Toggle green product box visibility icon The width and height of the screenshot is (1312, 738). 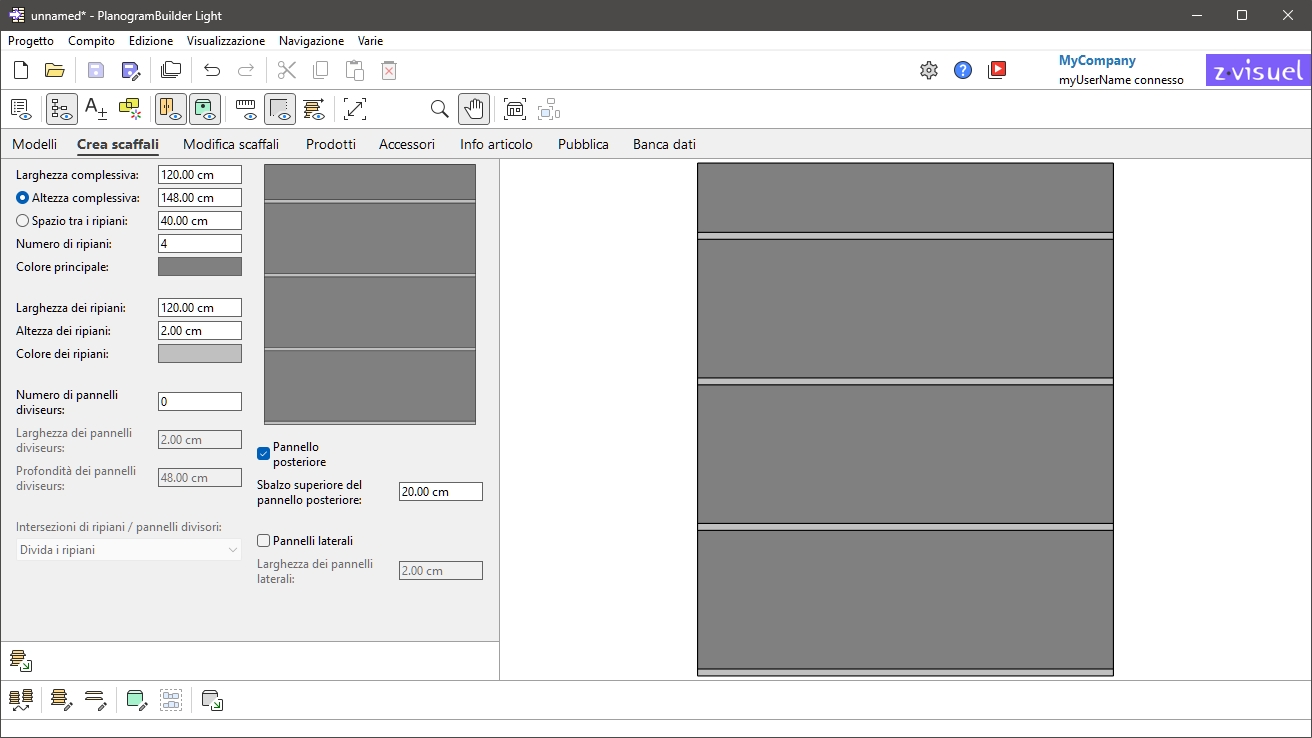tap(205, 109)
